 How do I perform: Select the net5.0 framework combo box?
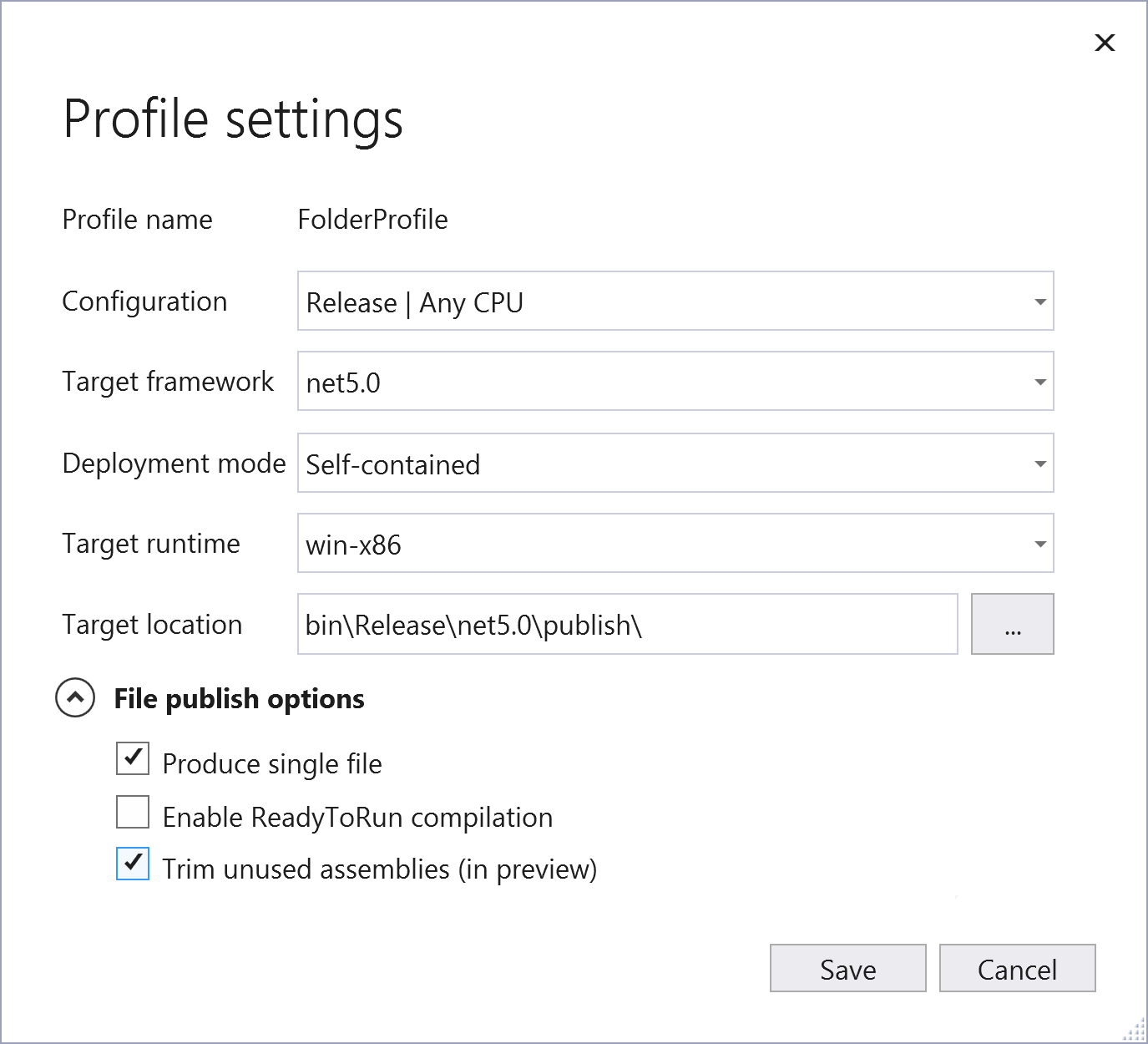675,381
